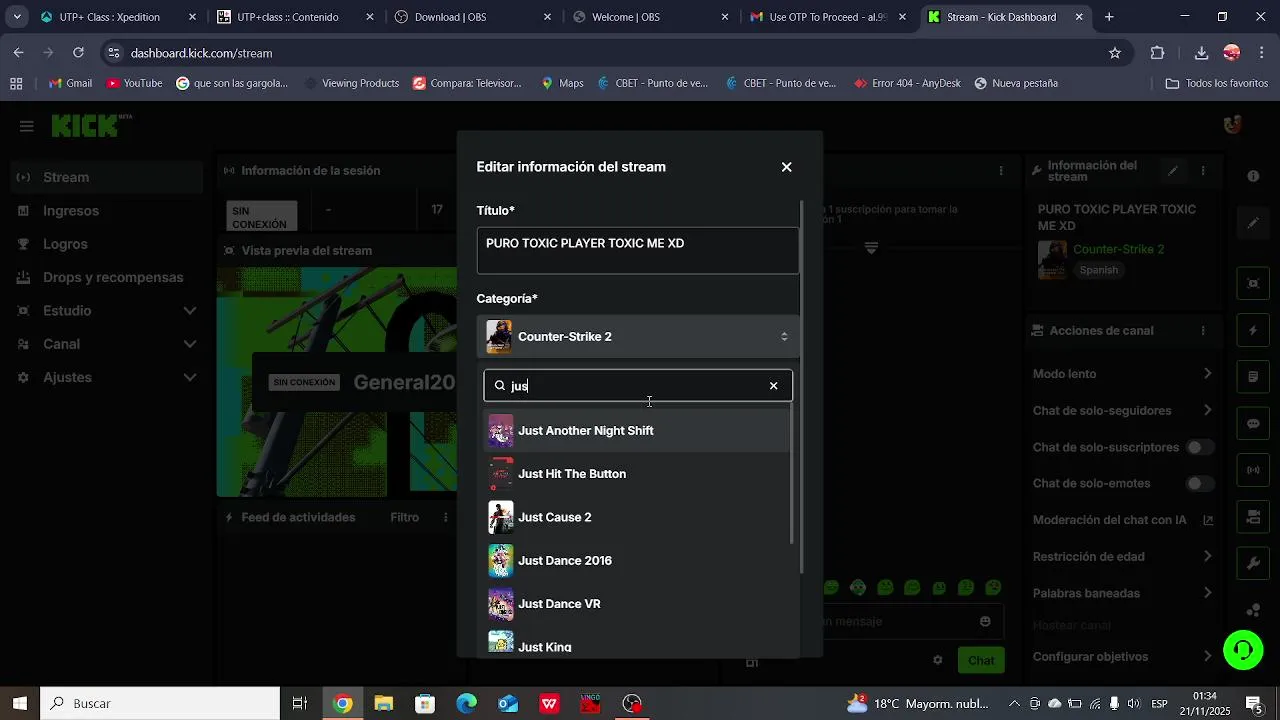Clear the category search field
Screen dimensions: 1280x720
pyautogui.click(x=773, y=386)
